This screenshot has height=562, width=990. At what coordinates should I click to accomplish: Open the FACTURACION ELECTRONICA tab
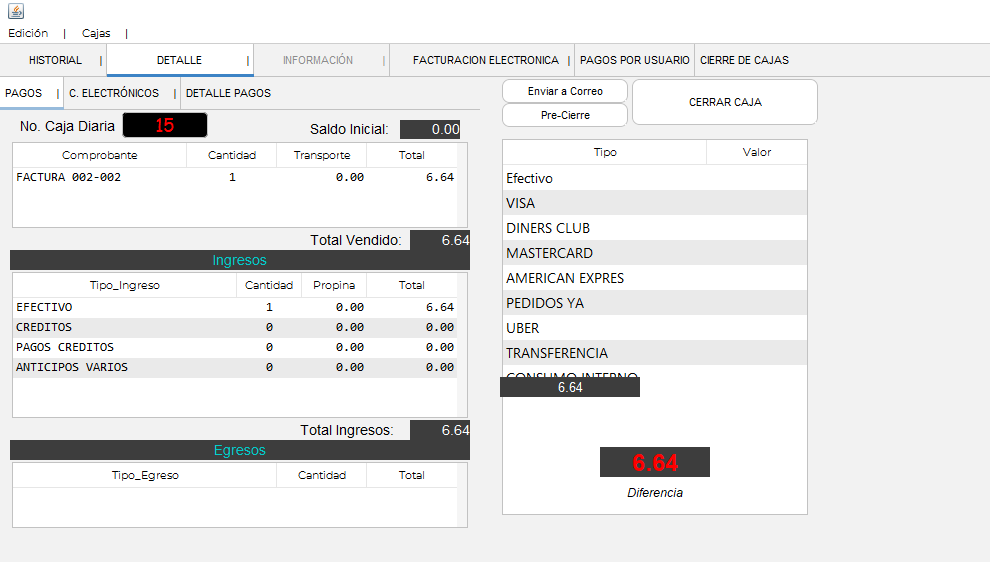tap(485, 60)
